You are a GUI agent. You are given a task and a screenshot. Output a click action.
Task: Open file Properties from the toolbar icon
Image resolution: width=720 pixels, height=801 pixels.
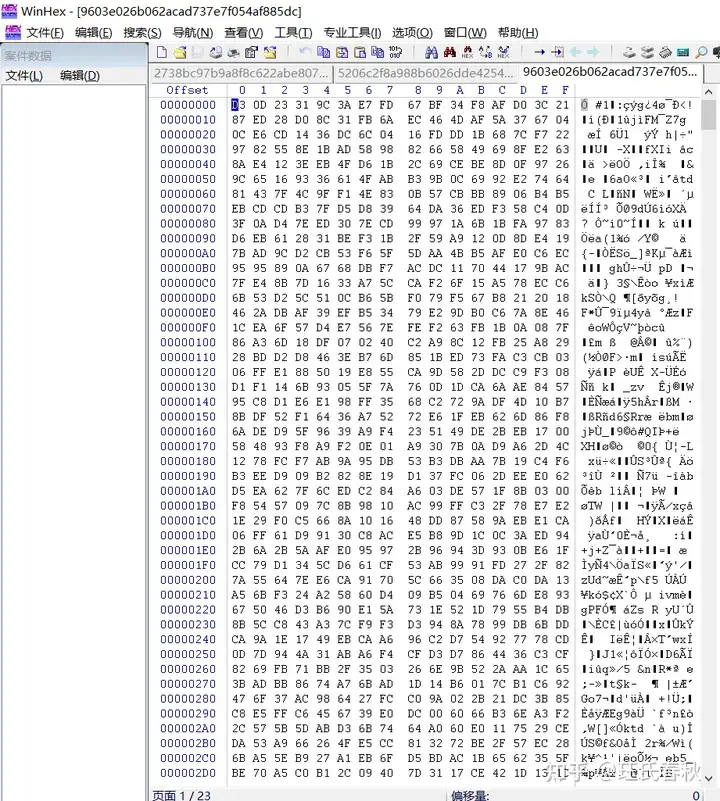[x=251, y=52]
